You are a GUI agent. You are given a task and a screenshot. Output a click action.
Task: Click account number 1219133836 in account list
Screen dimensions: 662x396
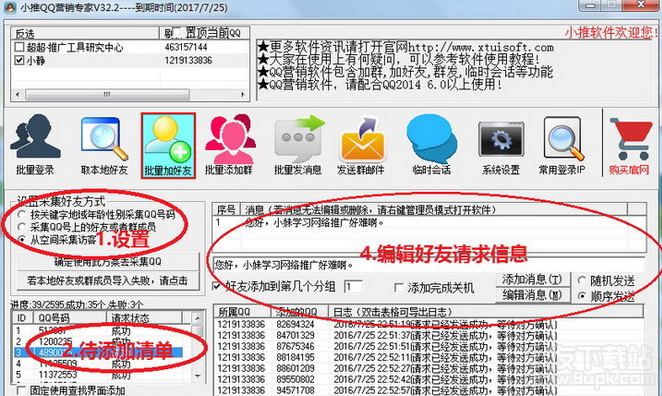(x=188, y=60)
